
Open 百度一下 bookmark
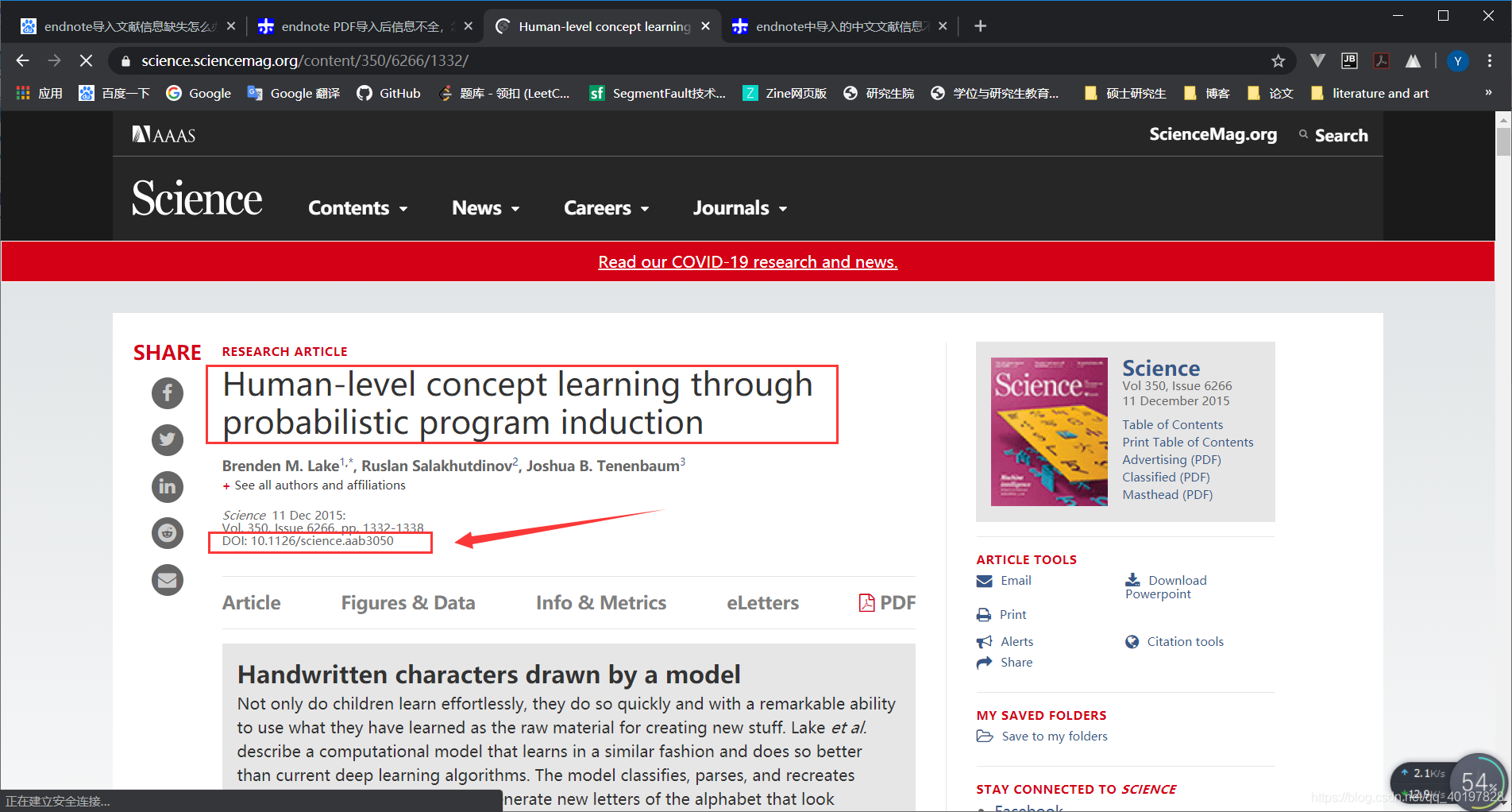click(x=114, y=94)
